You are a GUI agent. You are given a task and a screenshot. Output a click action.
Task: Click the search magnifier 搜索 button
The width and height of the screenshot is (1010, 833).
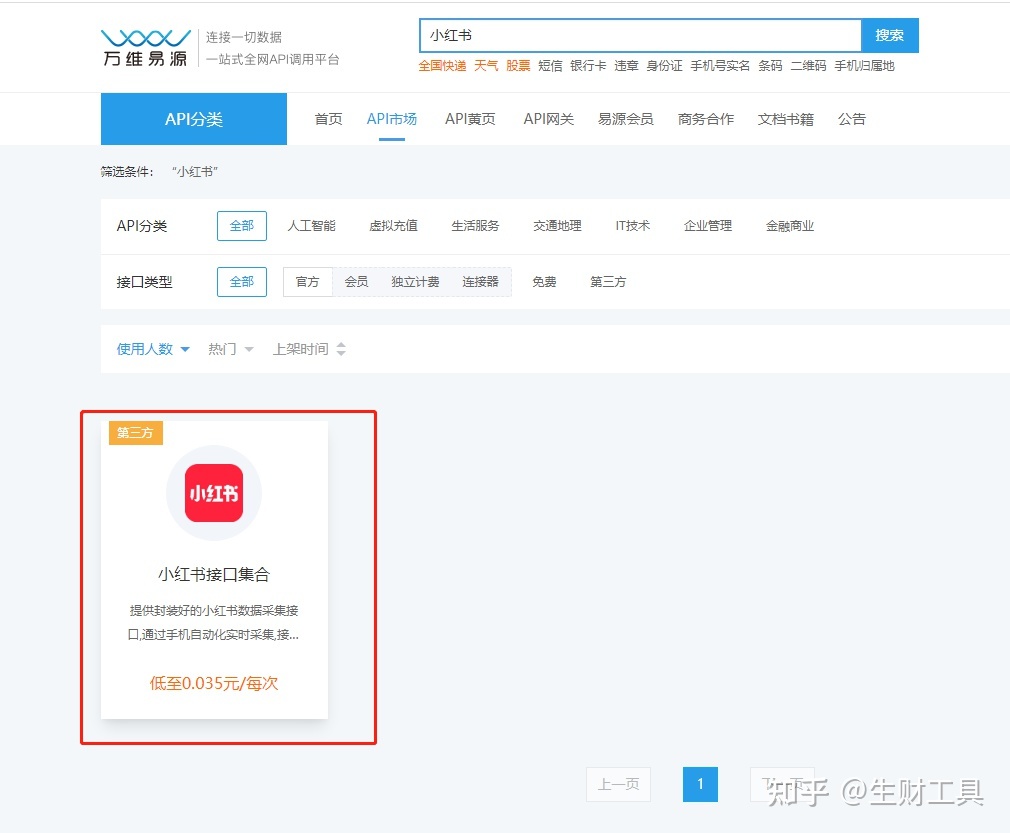tap(889, 34)
